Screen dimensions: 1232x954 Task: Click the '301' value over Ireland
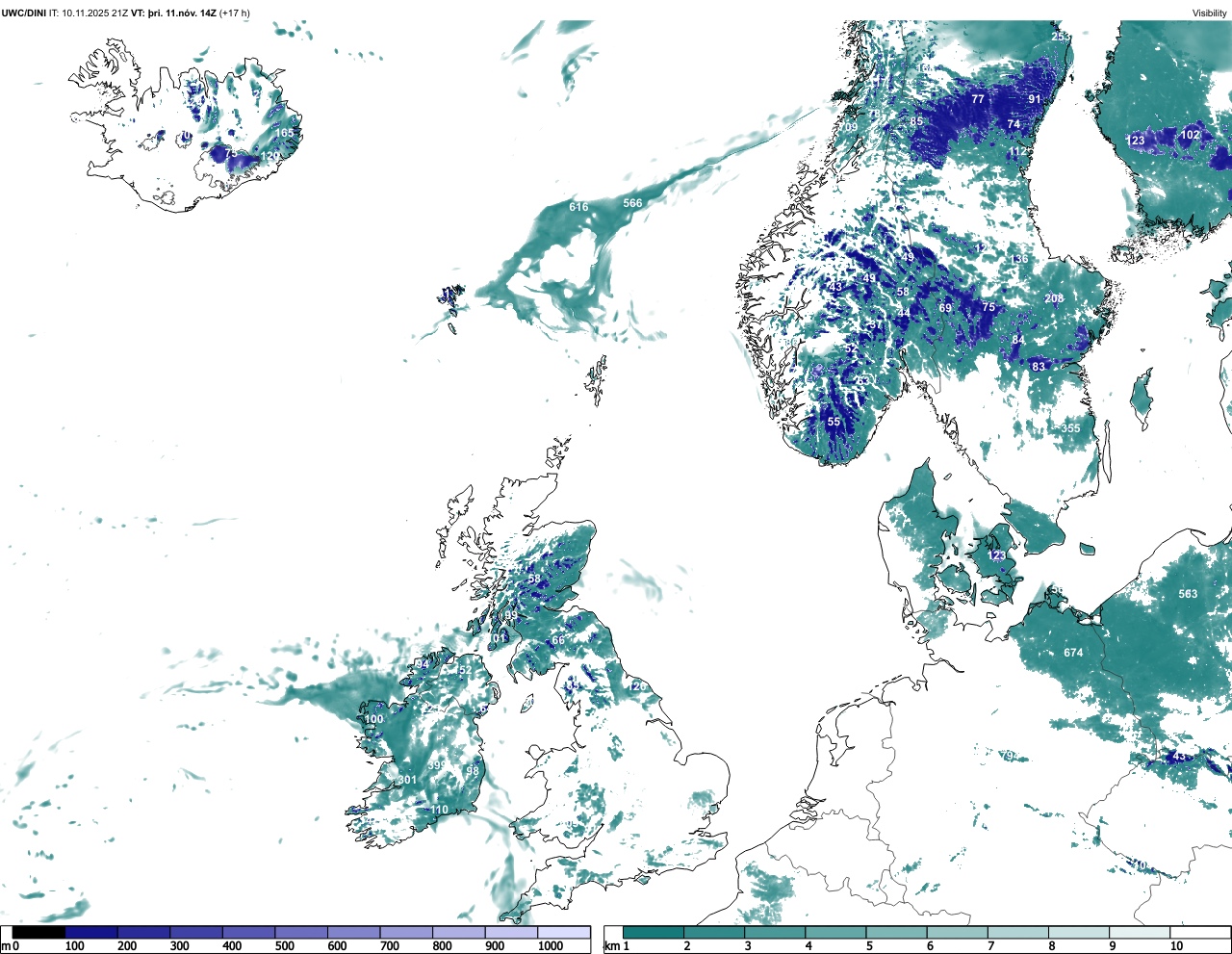(408, 780)
